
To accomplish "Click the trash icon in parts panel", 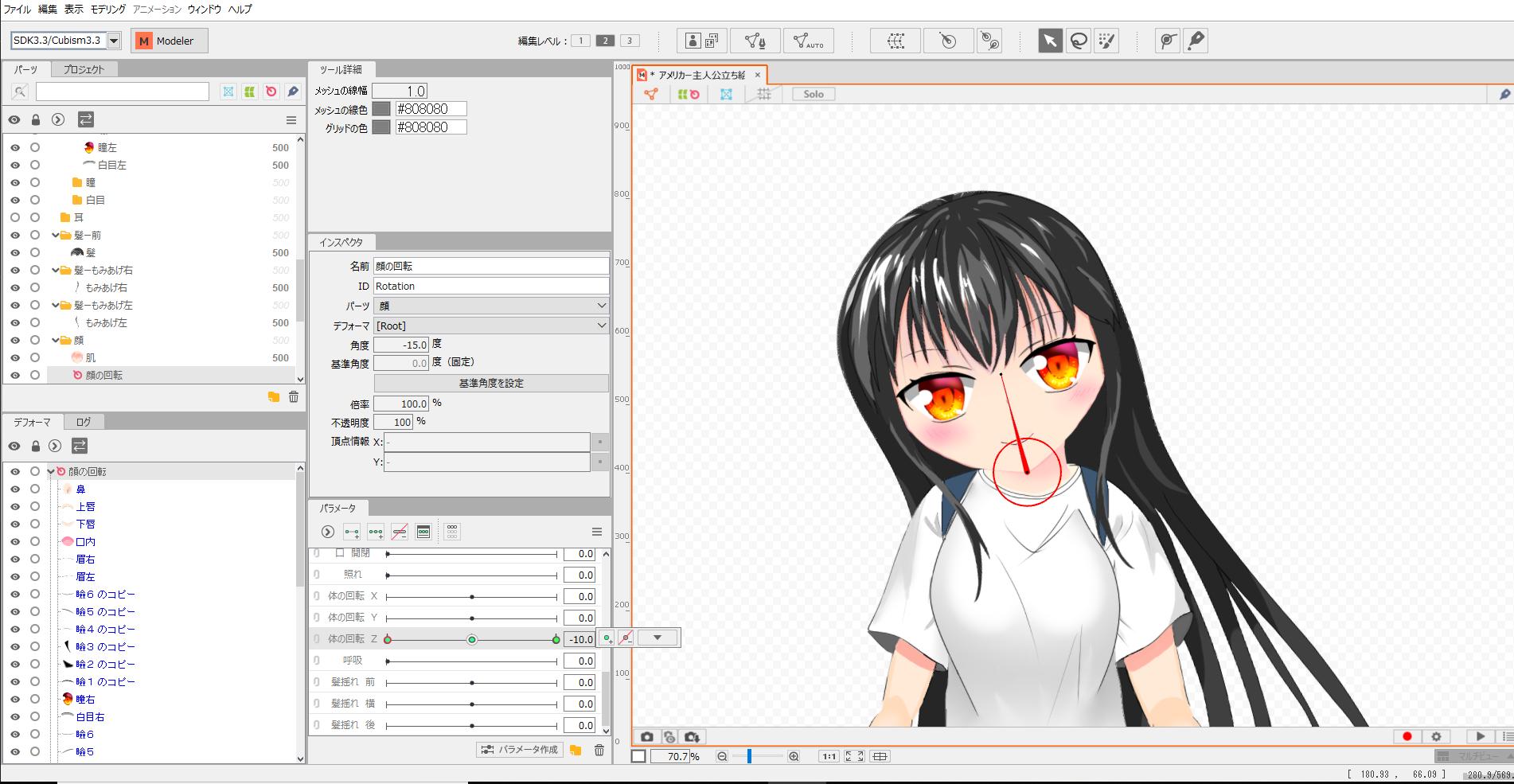I will coord(294,396).
